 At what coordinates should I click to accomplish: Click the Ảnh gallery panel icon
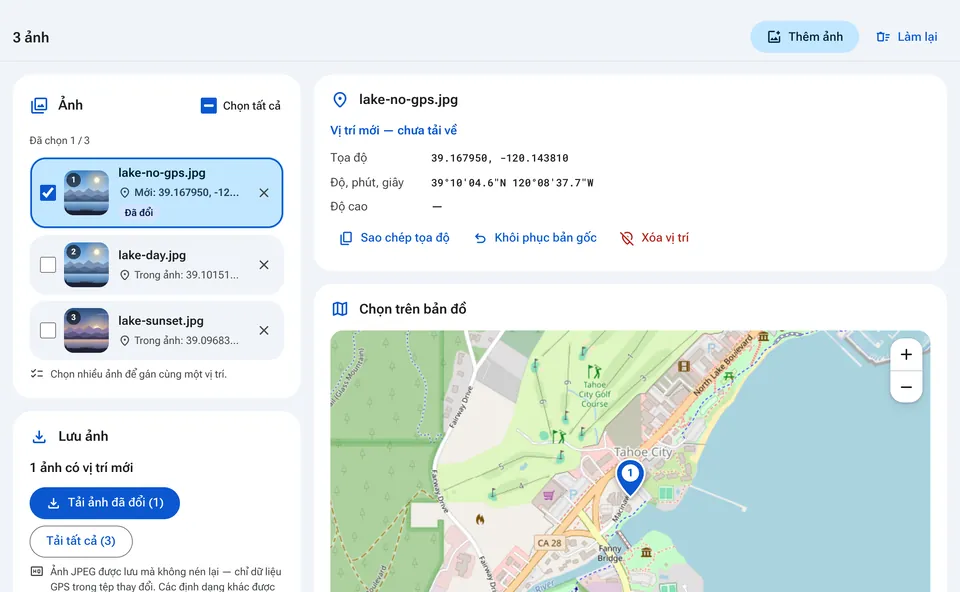[x=39, y=105]
